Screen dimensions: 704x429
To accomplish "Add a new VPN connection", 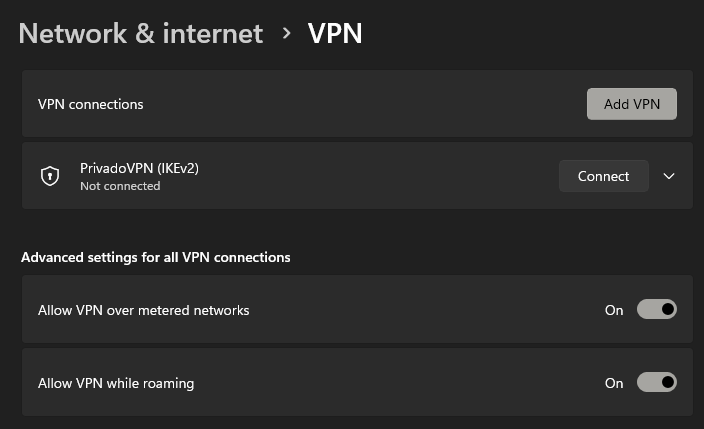I will tap(632, 104).
